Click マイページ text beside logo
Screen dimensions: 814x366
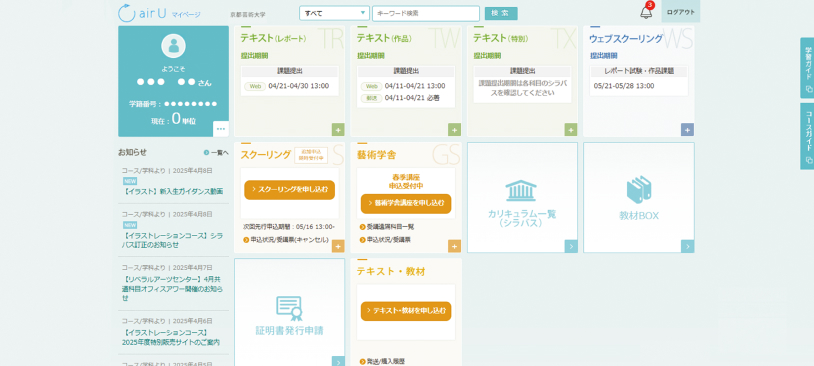pyautogui.click(x=186, y=15)
